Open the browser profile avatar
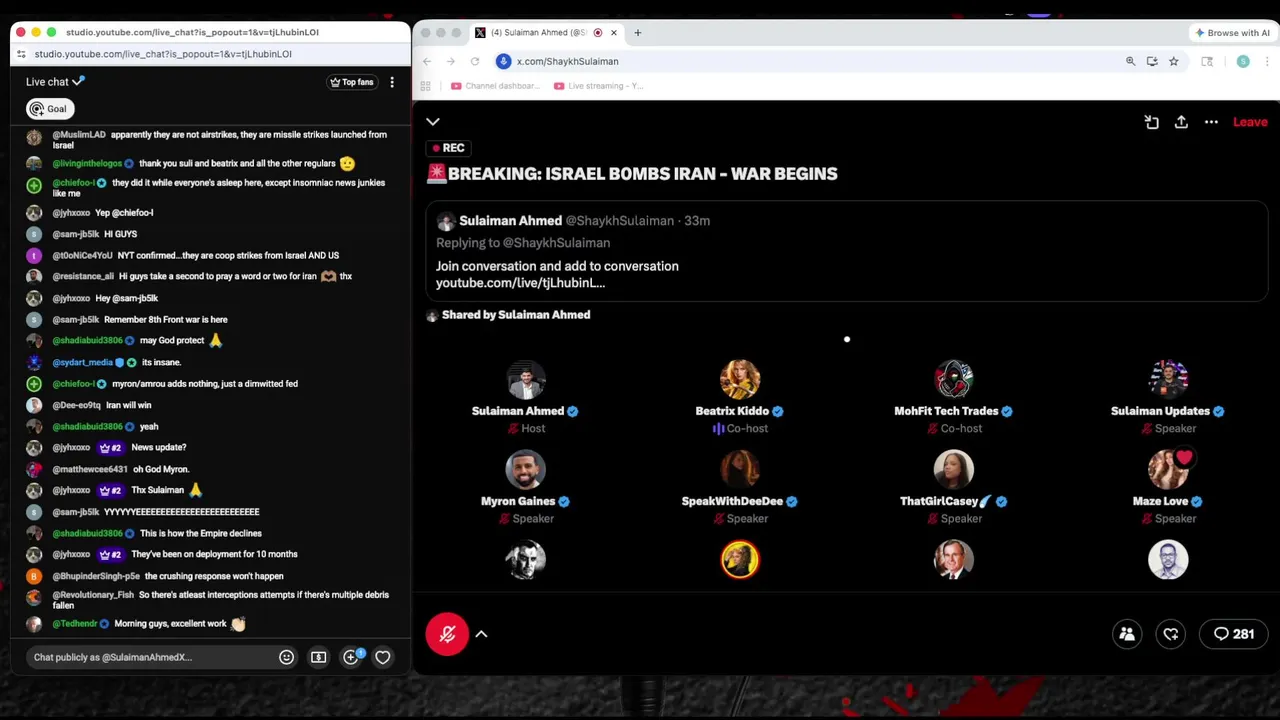Screen dimensions: 1280x720 (1243, 61)
